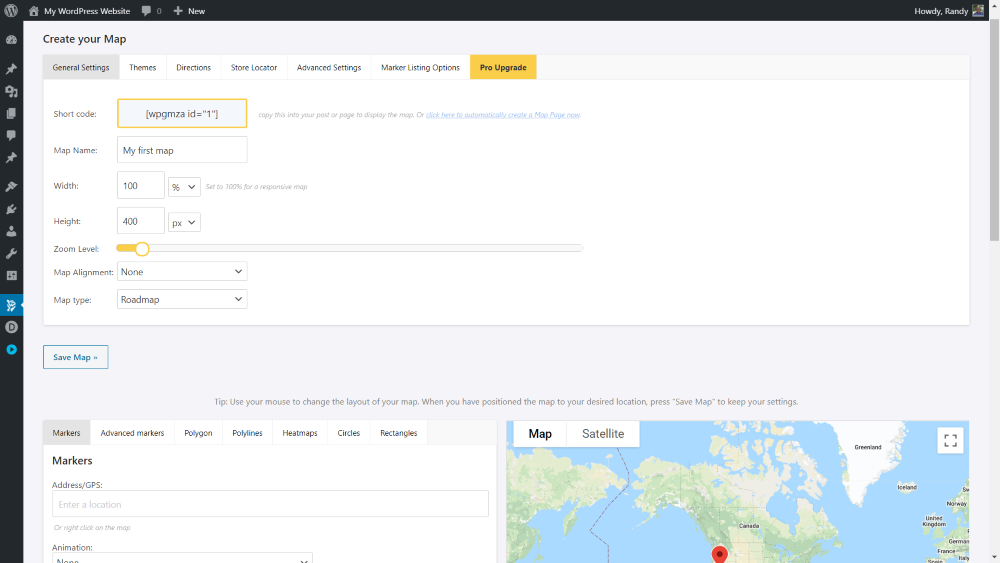
Task: Click the Width value field
Action: tap(141, 186)
